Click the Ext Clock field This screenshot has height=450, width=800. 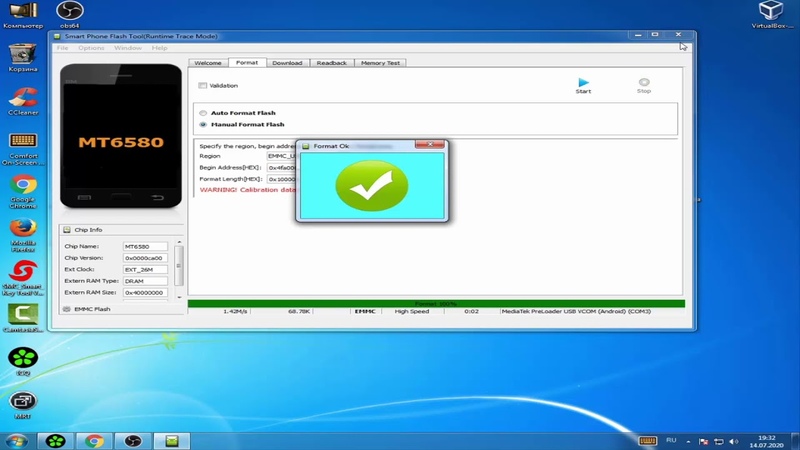pyautogui.click(x=145, y=269)
